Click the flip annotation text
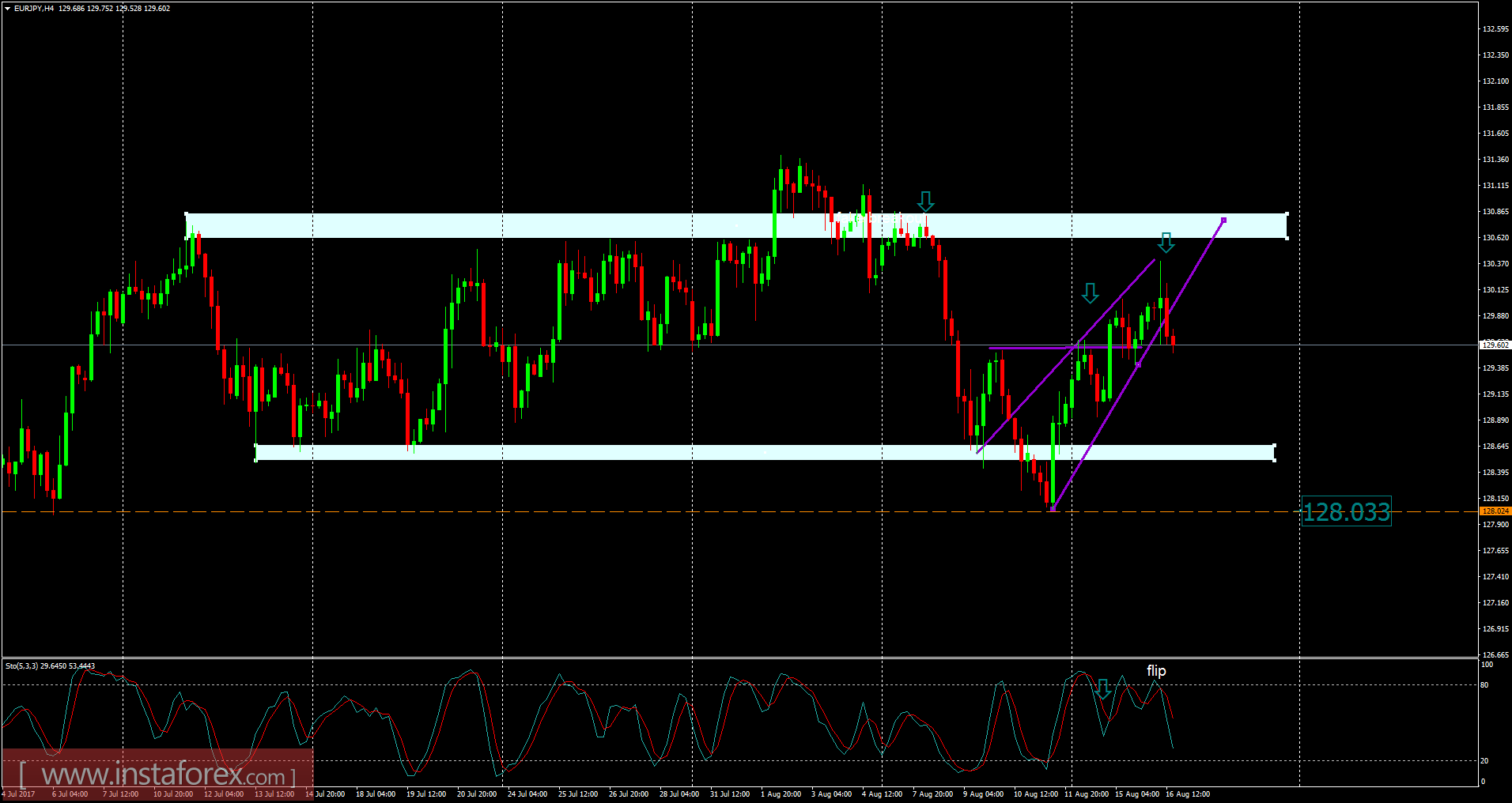This screenshot has width=1512, height=803. coord(1157,670)
